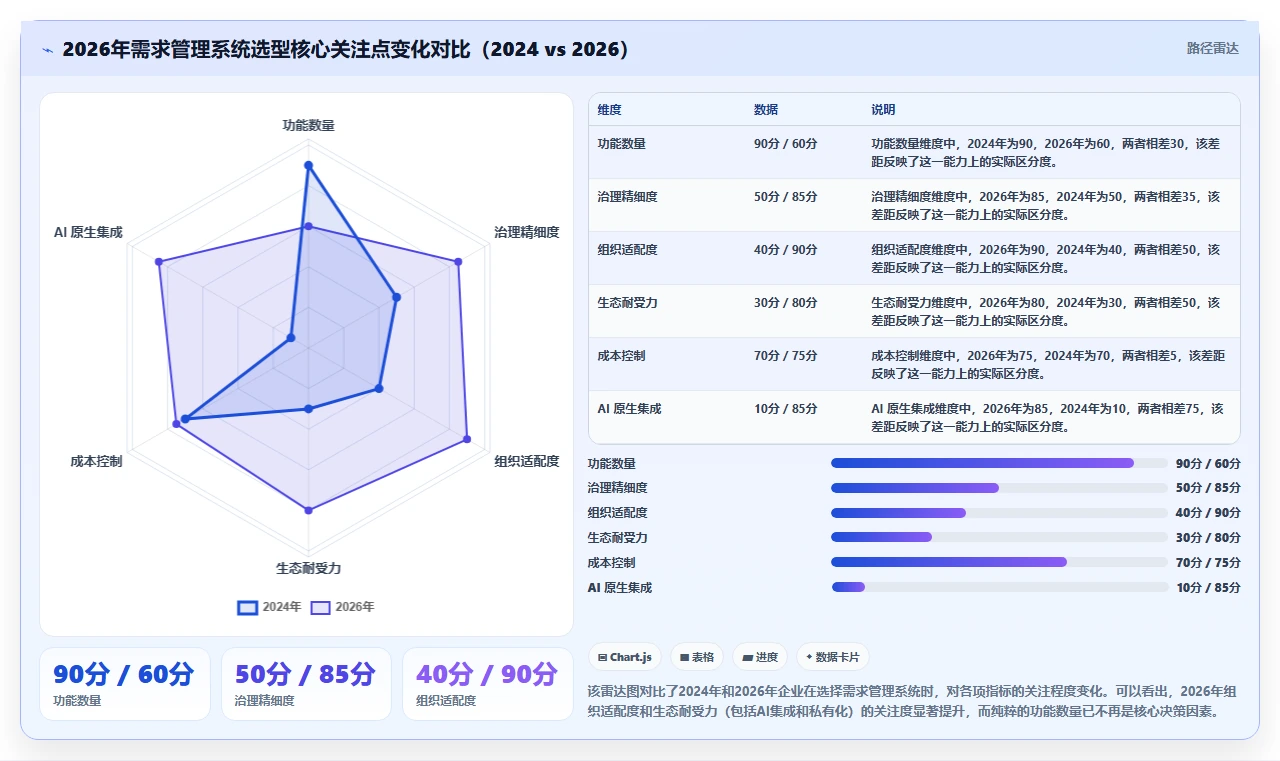Viewport: 1280px width, 761px height.
Task: Click the 治理精细度 table row name
Action: [x=628, y=197]
